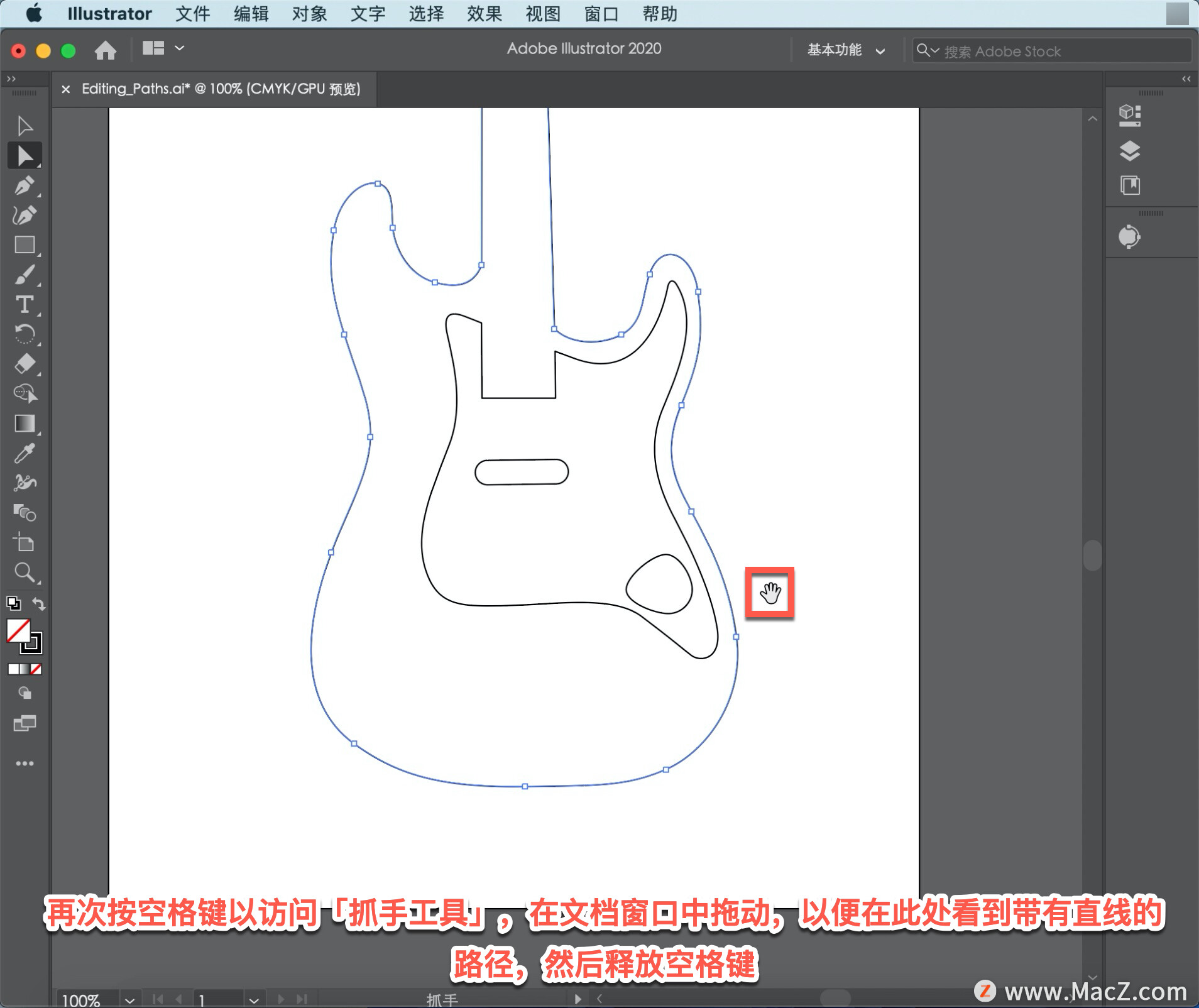Open the 视图 menu

[x=543, y=13]
